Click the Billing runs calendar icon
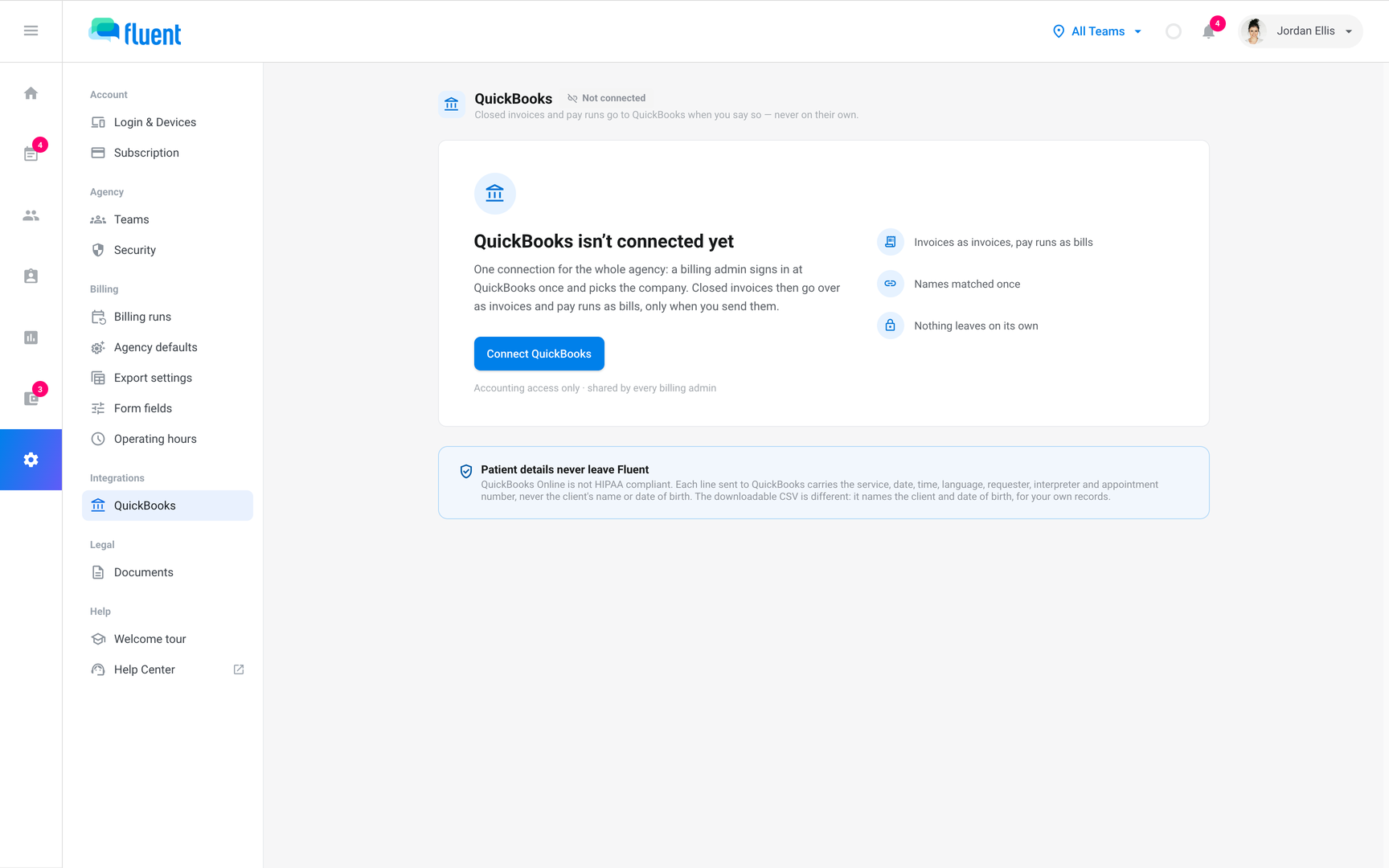This screenshot has width=1389, height=868. [98, 317]
